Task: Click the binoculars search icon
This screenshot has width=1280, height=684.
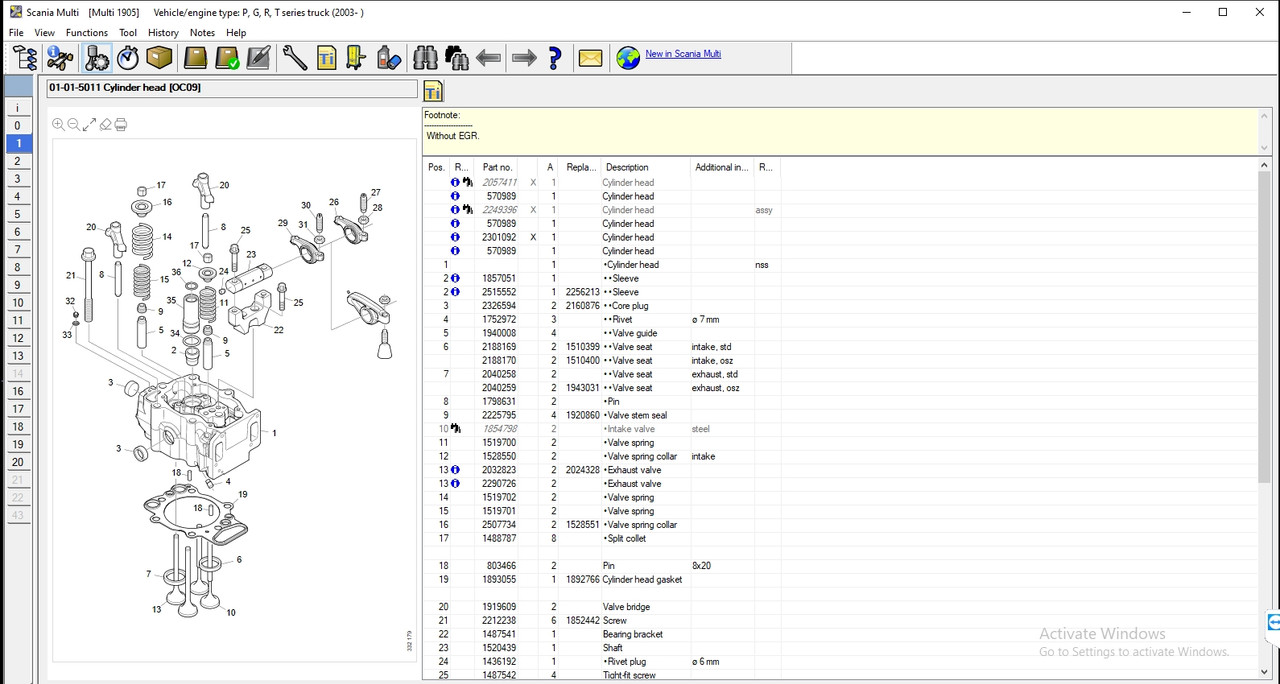Action: pyautogui.click(x=425, y=58)
